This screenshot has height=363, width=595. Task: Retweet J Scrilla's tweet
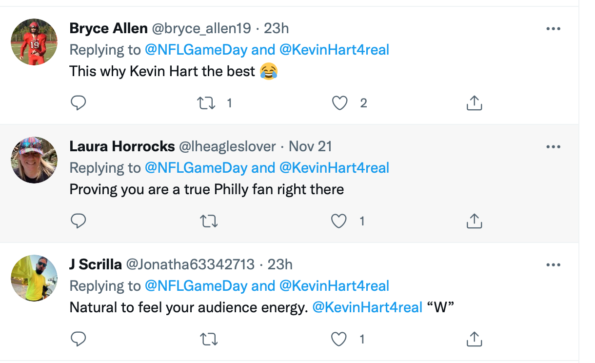click(x=209, y=339)
